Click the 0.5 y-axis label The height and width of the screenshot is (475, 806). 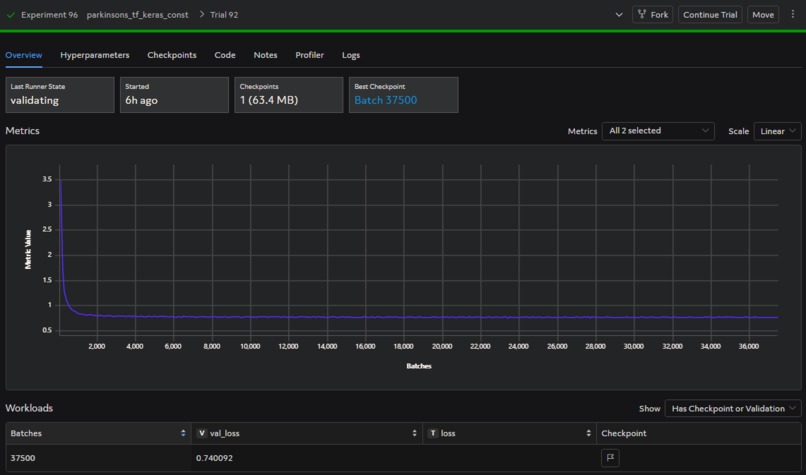tap(47, 330)
